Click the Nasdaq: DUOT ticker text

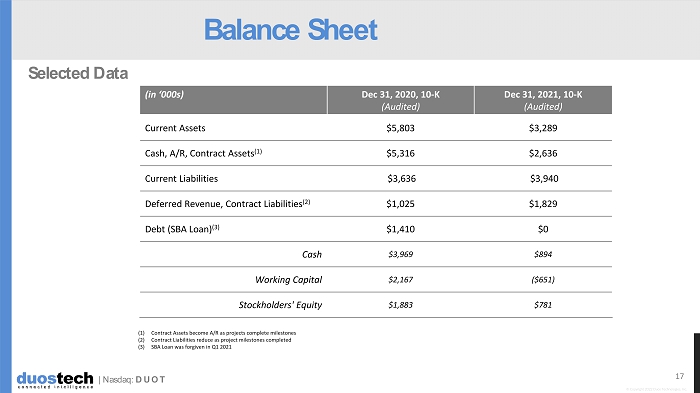(x=134, y=380)
